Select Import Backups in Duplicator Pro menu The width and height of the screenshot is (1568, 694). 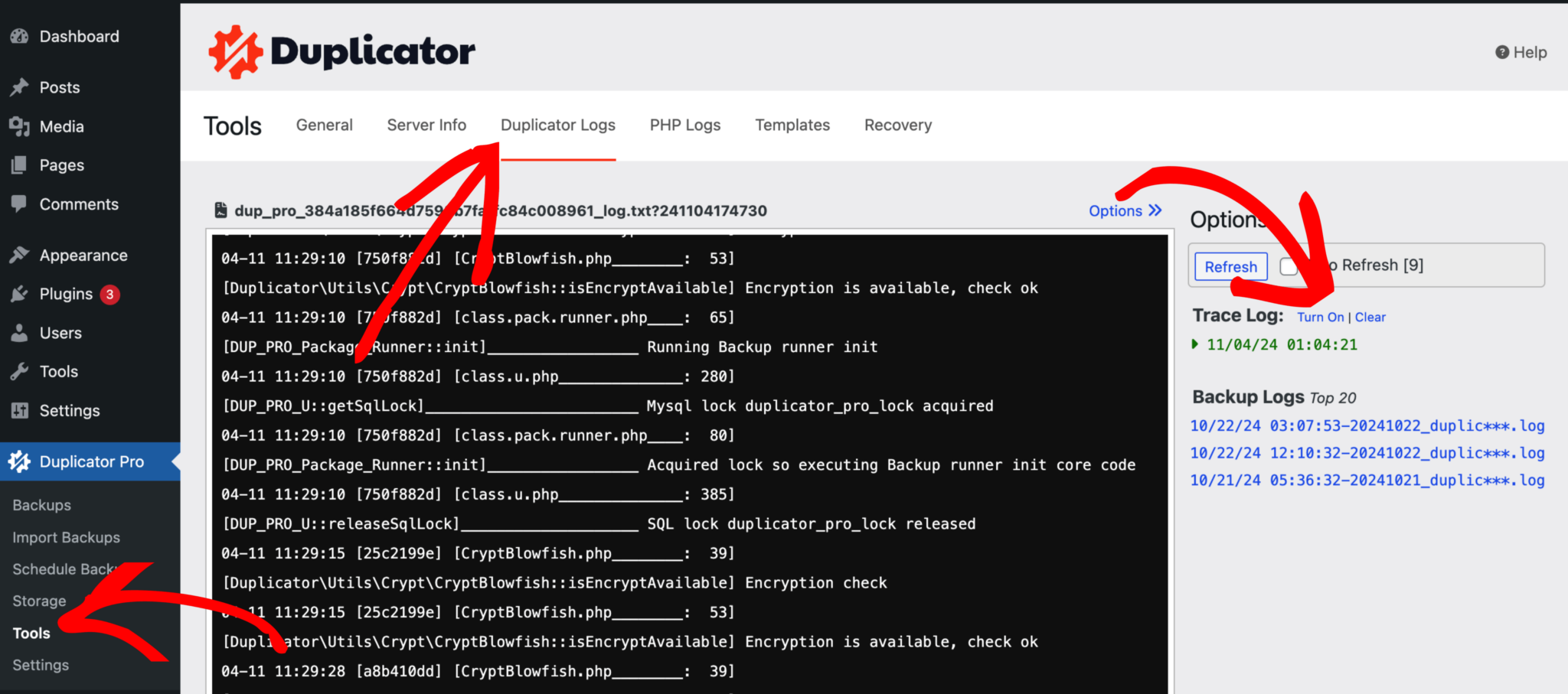(x=65, y=537)
